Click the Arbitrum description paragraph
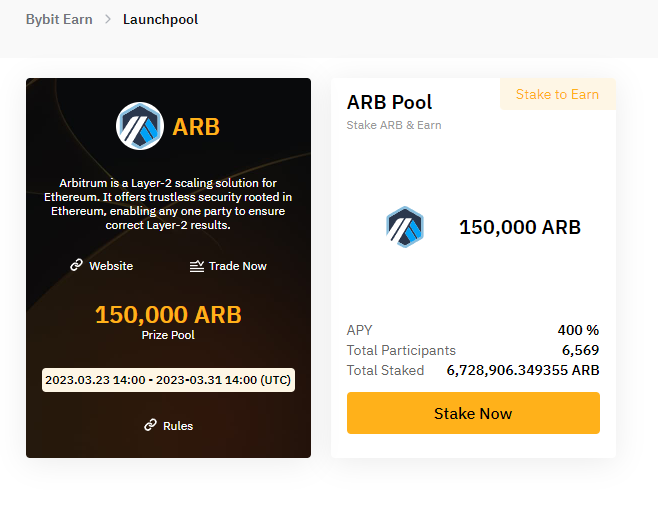 coord(168,204)
